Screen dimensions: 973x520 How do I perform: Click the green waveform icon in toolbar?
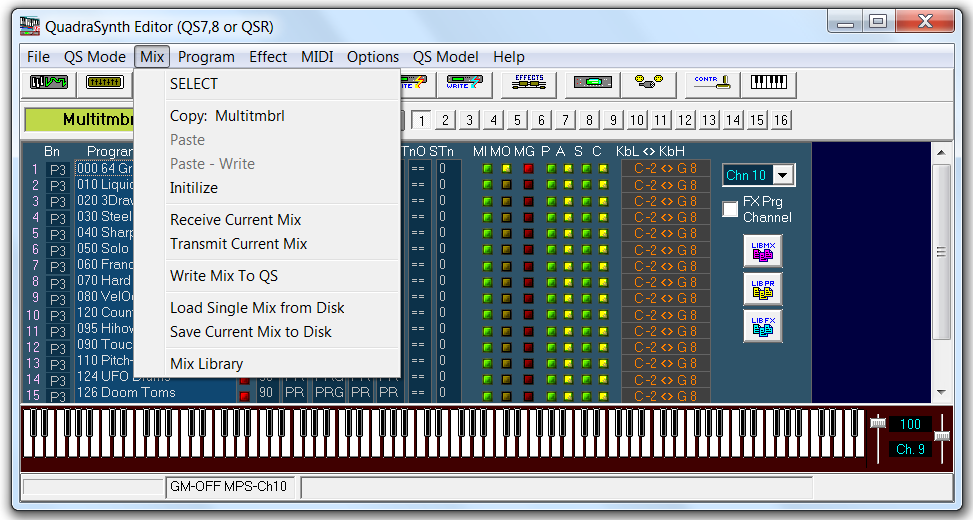click(48, 84)
